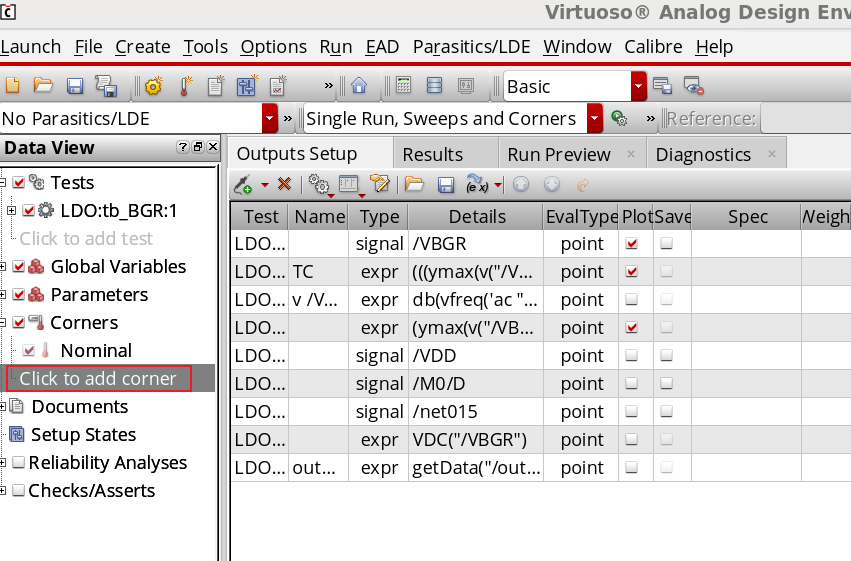851x561 pixels.
Task: Click the float panel icon in Data View
Action: [198, 147]
